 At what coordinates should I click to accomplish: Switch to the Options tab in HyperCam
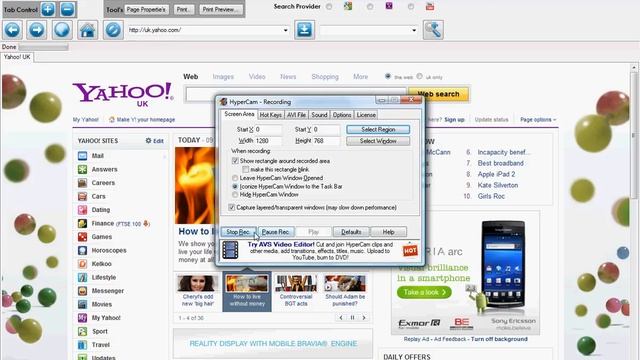pos(342,115)
